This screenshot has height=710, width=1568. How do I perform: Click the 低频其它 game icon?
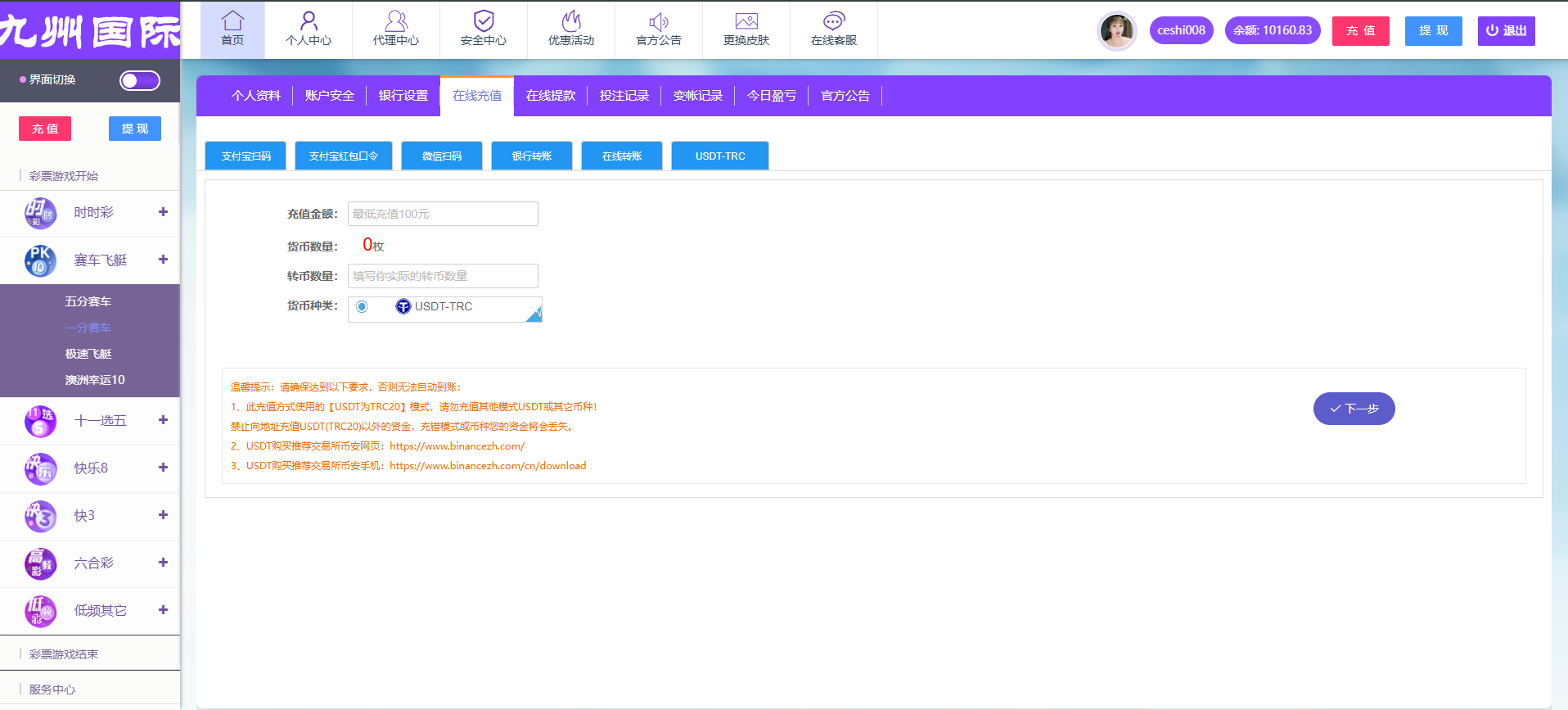point(40,611)
